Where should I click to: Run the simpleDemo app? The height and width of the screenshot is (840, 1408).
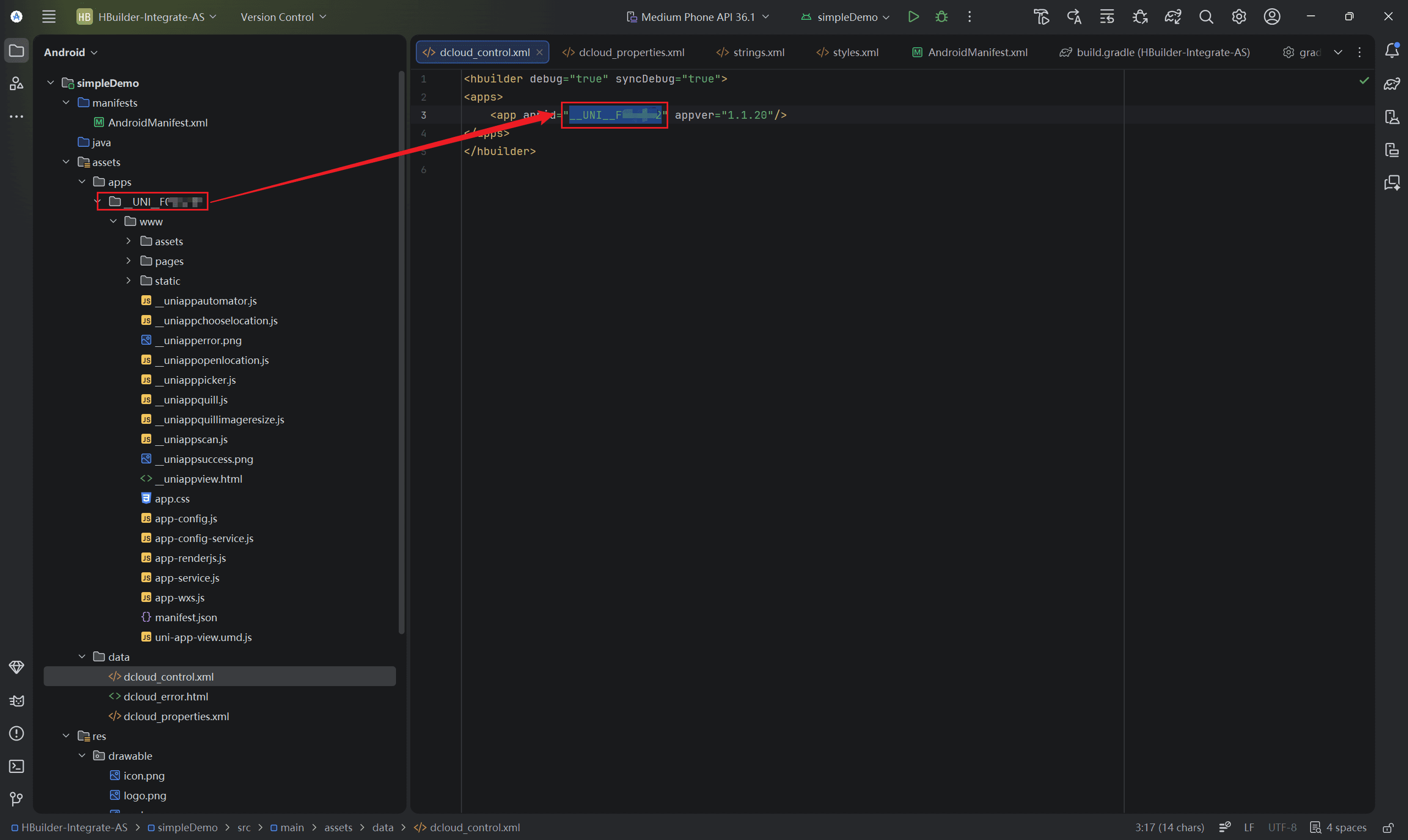[912, 17]
